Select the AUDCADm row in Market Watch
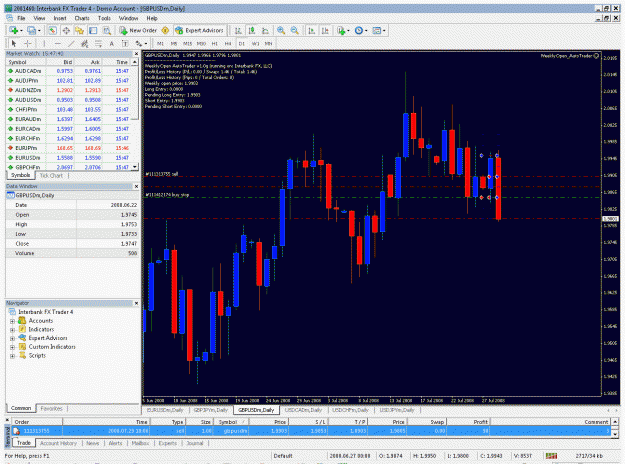Viewport: 625px width, 464px height. (x=69, y=71)
